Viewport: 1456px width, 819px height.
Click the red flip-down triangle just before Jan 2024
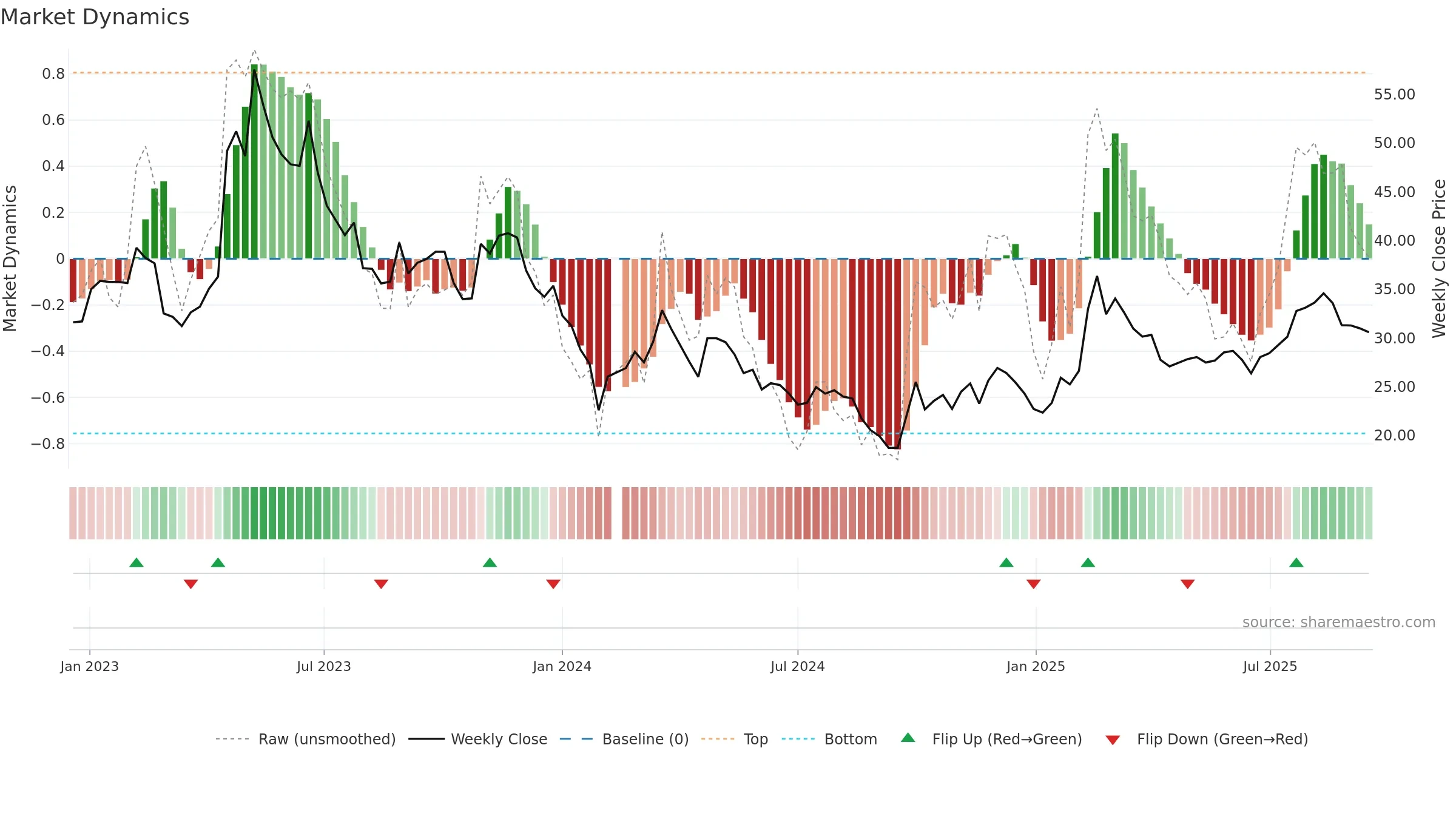[x=553, y=584]
